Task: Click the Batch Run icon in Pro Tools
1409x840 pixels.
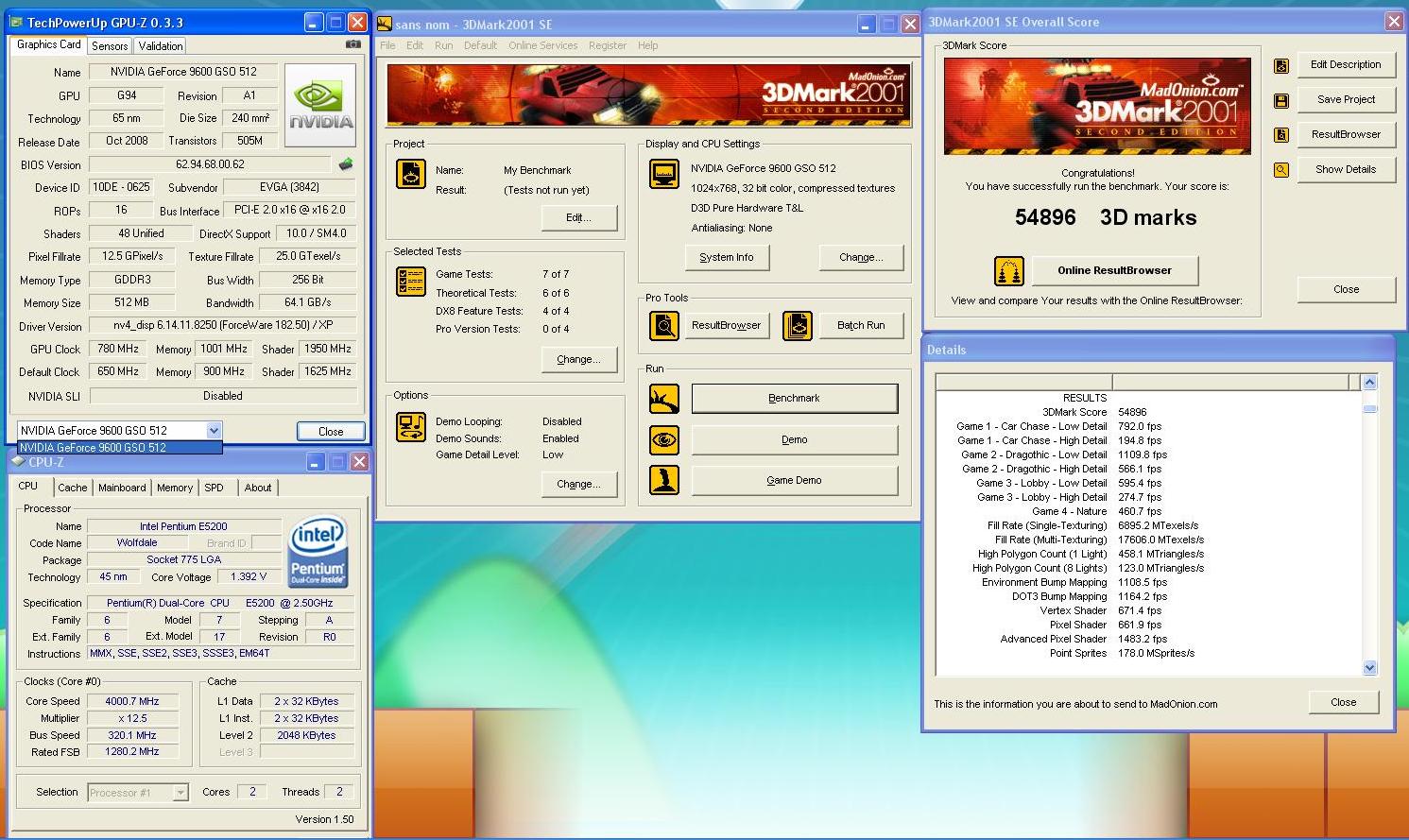Action: (x=797, y=326)
